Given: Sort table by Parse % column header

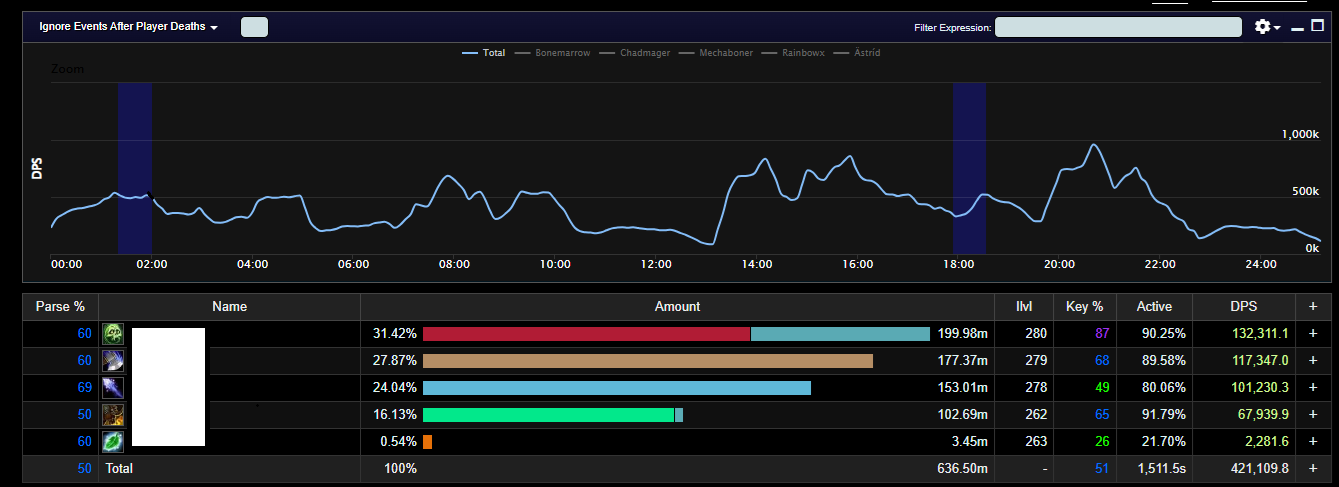Looking at the screenshot, I should coord(60,306).
